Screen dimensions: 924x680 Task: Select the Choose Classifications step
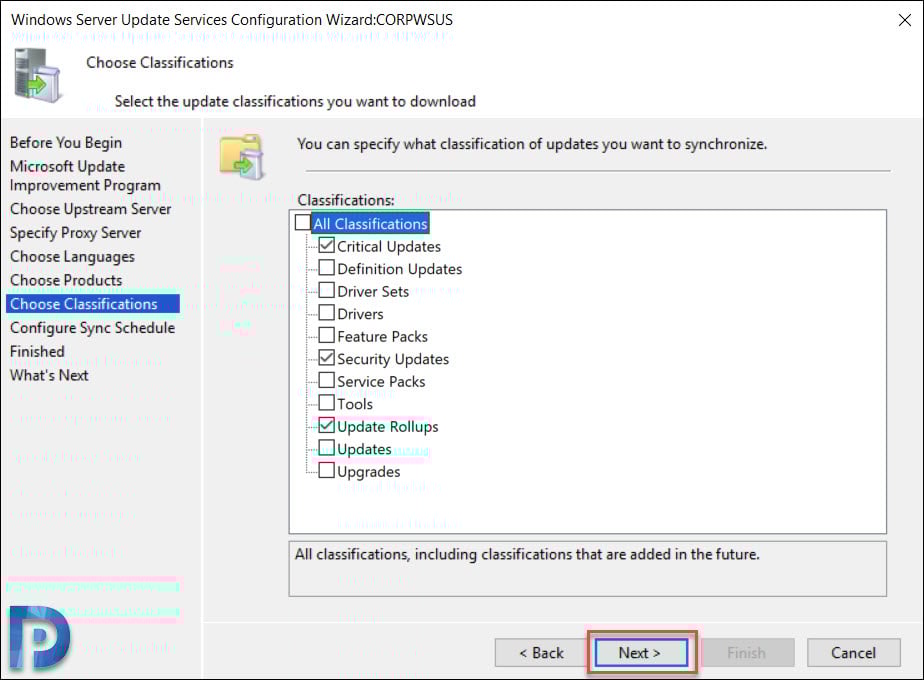tap(93, 304)
